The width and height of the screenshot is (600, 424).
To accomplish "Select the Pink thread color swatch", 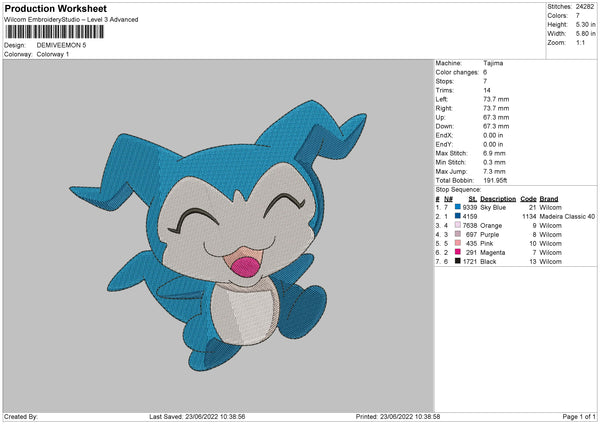I will [x=458, y=243].
